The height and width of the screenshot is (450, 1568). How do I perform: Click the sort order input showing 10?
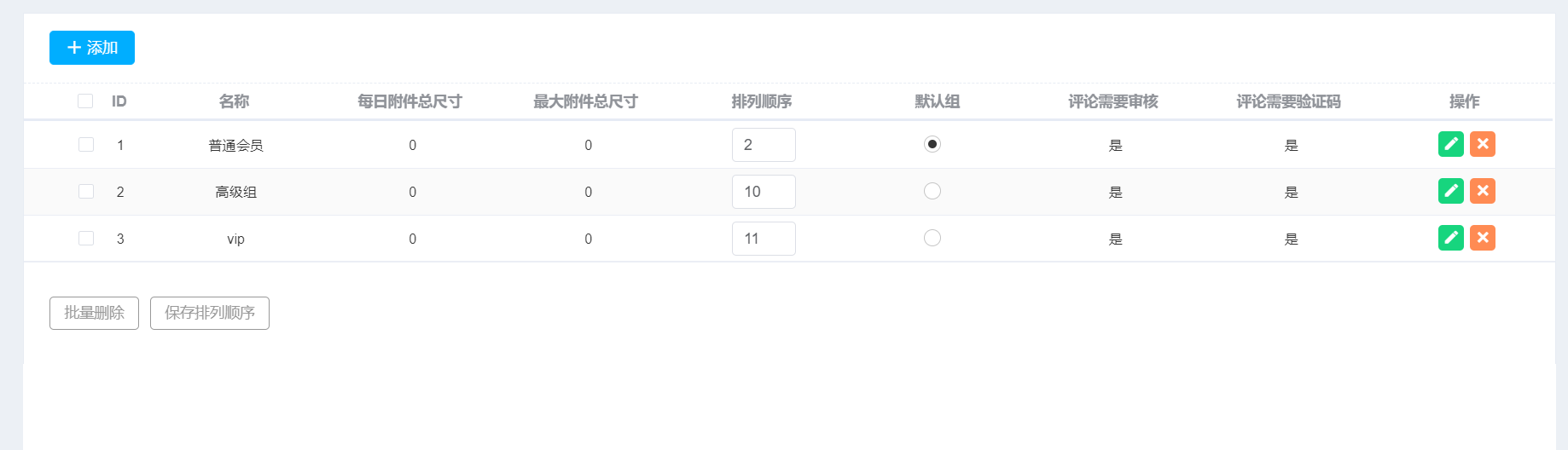[764, 192]
